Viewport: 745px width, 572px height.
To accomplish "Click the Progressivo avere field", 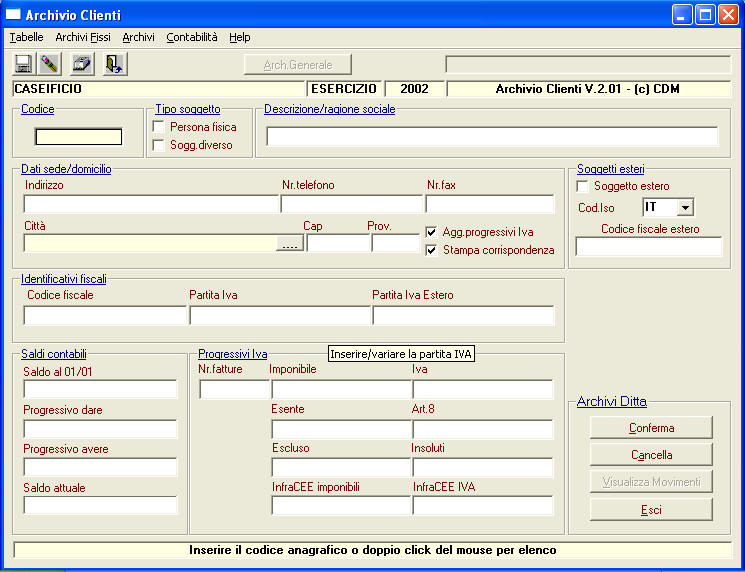I will [x=100, y=467].
